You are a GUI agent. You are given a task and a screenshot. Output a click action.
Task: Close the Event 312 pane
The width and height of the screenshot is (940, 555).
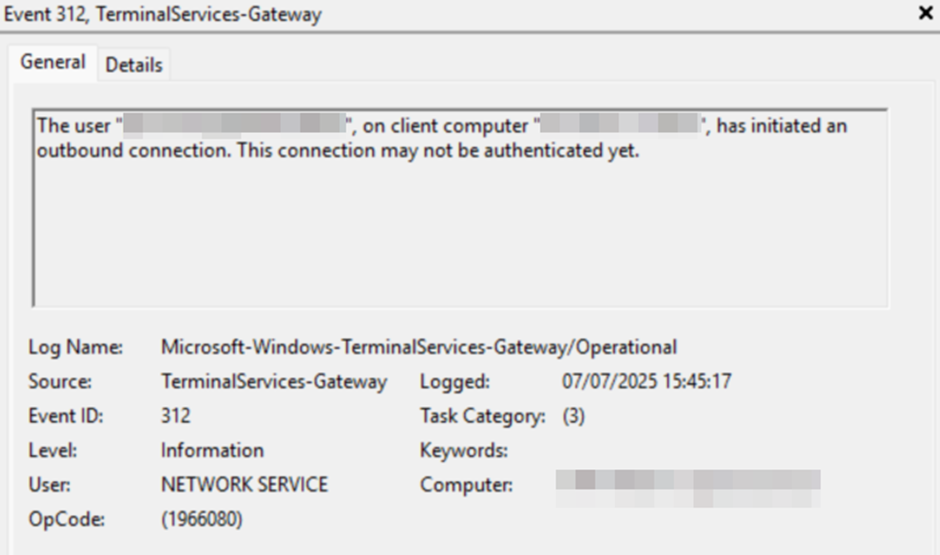[925, 14]
